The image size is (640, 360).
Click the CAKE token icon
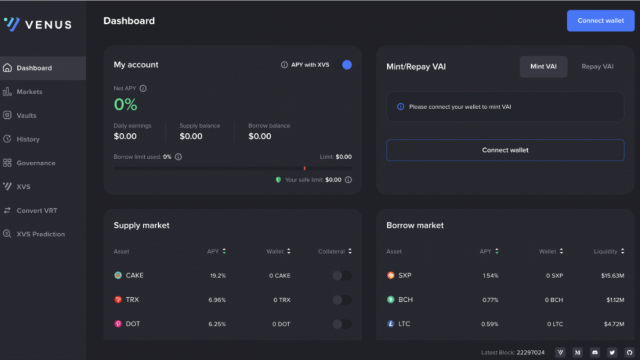click(118, 275)
